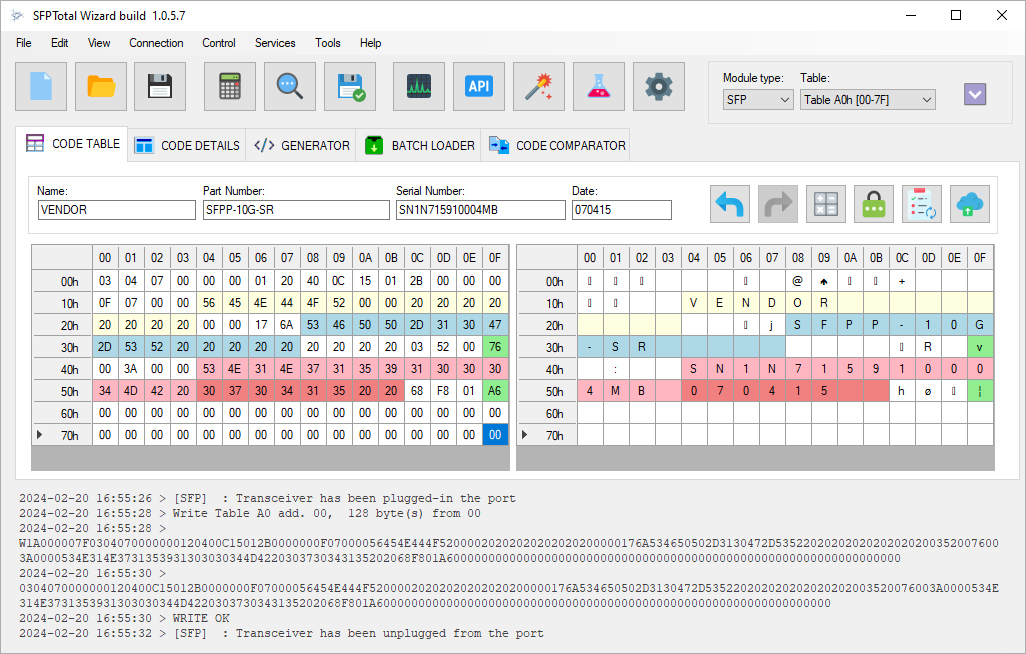This screenshot has height=654, width=1026.
Task: Open the calculator tool icon
Action: (230, 86)
